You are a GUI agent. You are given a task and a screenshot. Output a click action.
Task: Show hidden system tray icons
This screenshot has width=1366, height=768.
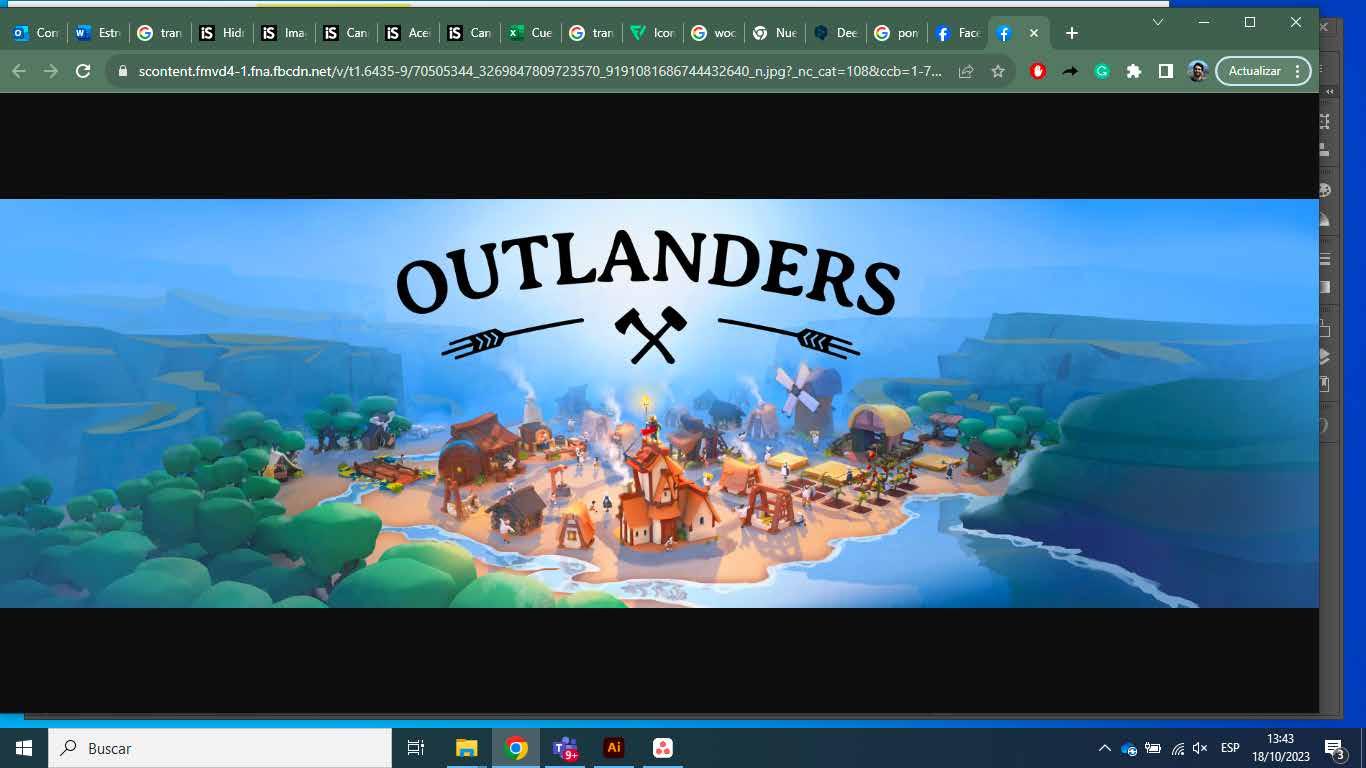coord(1104,748)
